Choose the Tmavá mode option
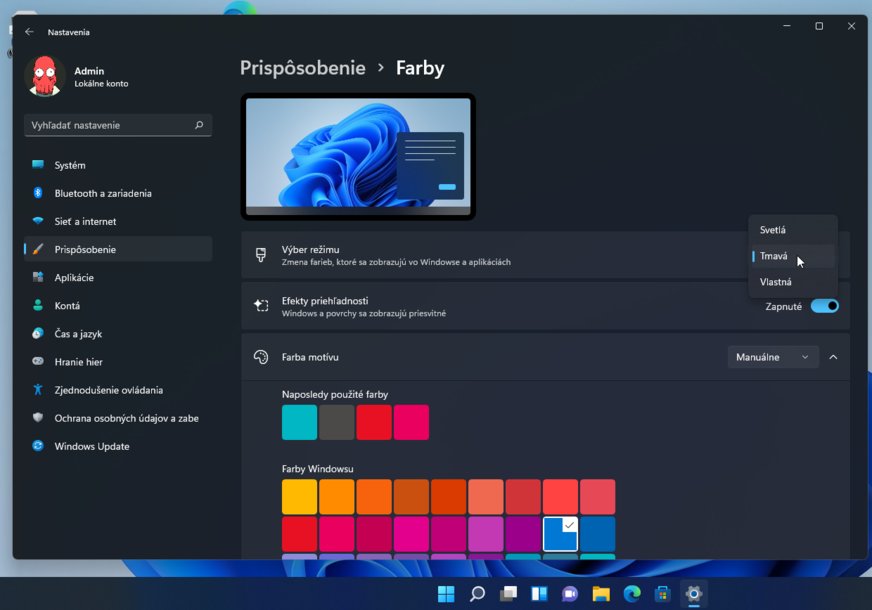This screenshot has height=610, width=872. 774,256
